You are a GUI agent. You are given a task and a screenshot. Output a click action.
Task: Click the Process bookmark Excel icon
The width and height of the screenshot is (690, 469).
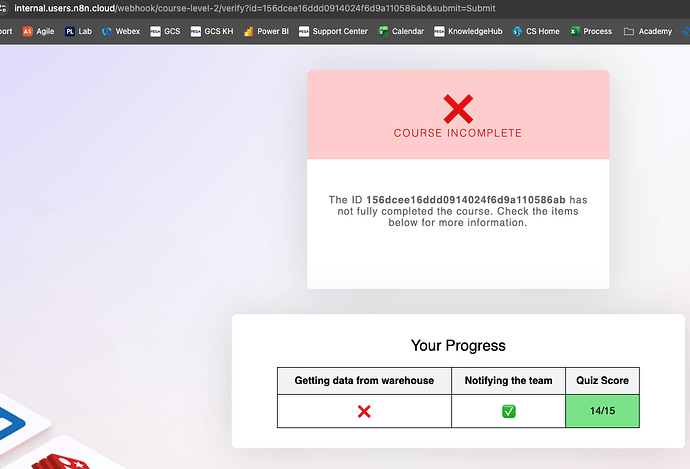(575, 31)
